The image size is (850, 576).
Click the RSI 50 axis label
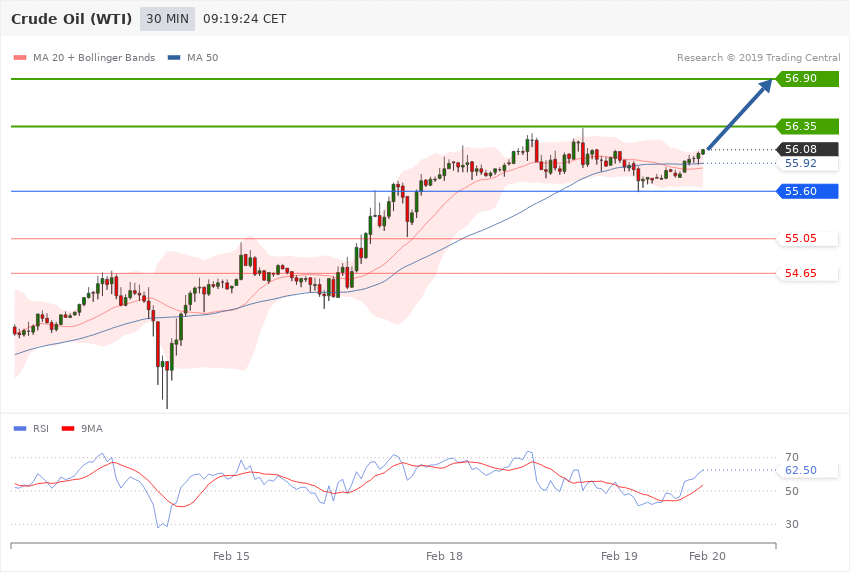coord(791,491)
